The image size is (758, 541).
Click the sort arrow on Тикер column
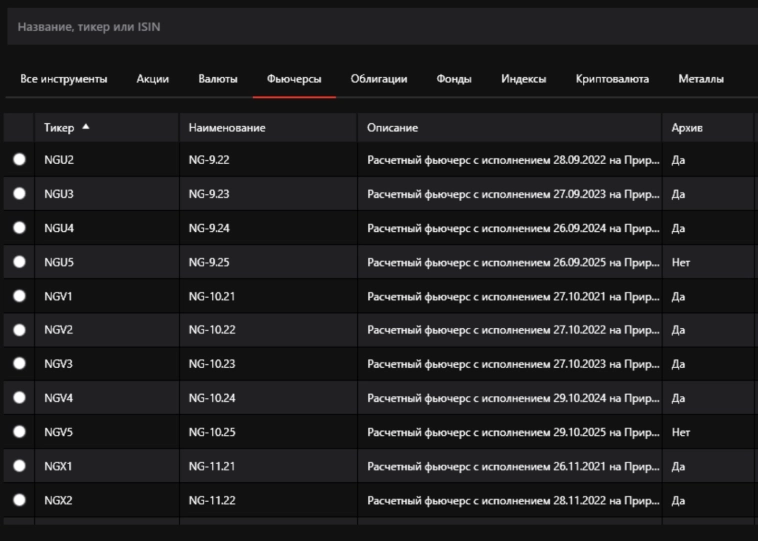click(x=86, y=127)
